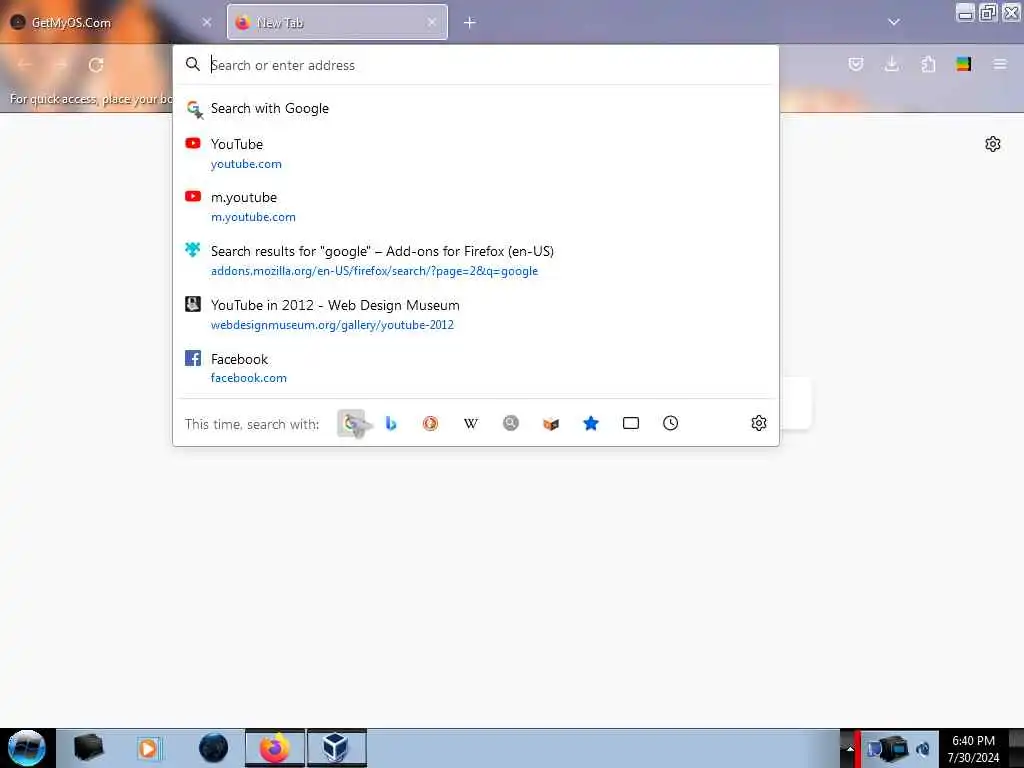Click the Forward navigation arrow
1024x768 pixels.
(x=61, y=65)
